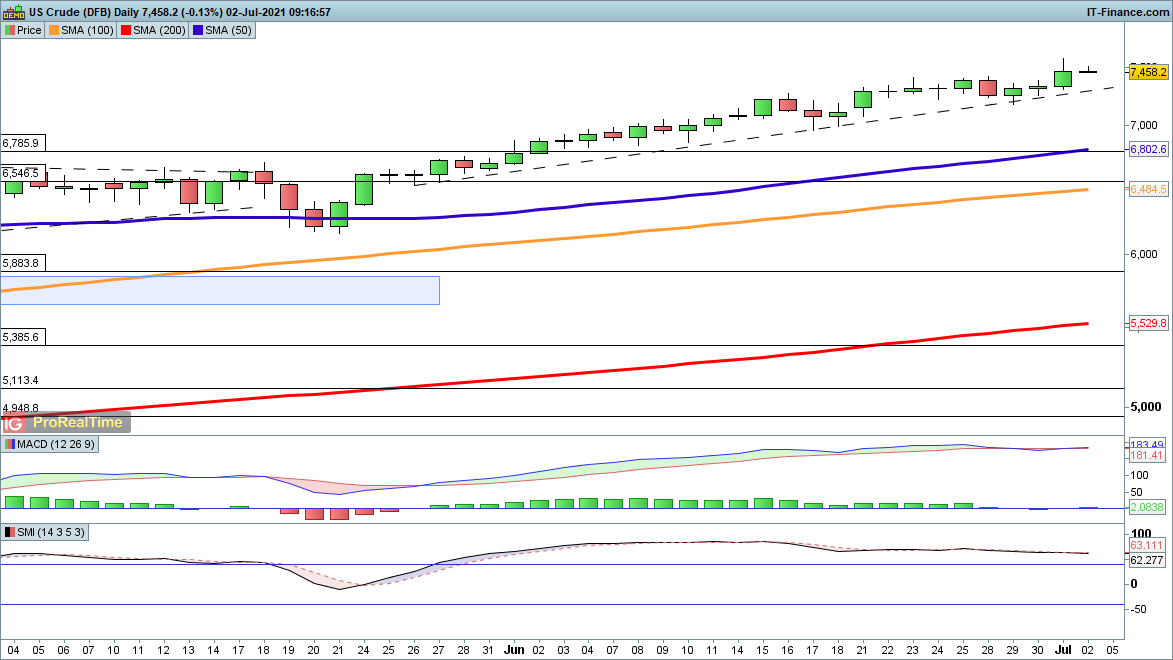Click the DEMO candlestick icon in title bar
The image size is (1173, 660).
(13, 12)
